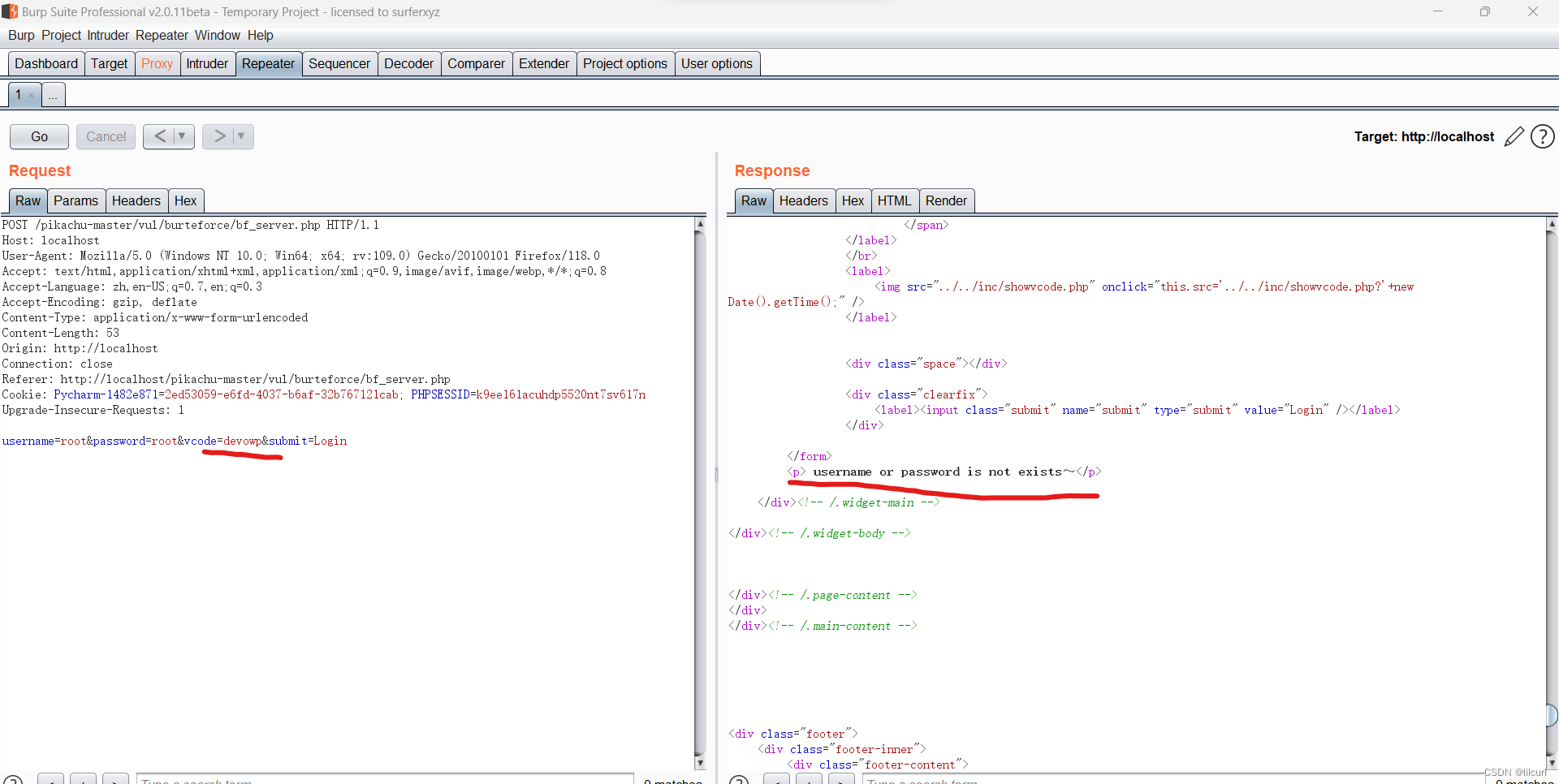Select the Repeater tool tab
The width and height of the screenshot is (1559, 784).
pyautogui.click(x=268, y=64)
